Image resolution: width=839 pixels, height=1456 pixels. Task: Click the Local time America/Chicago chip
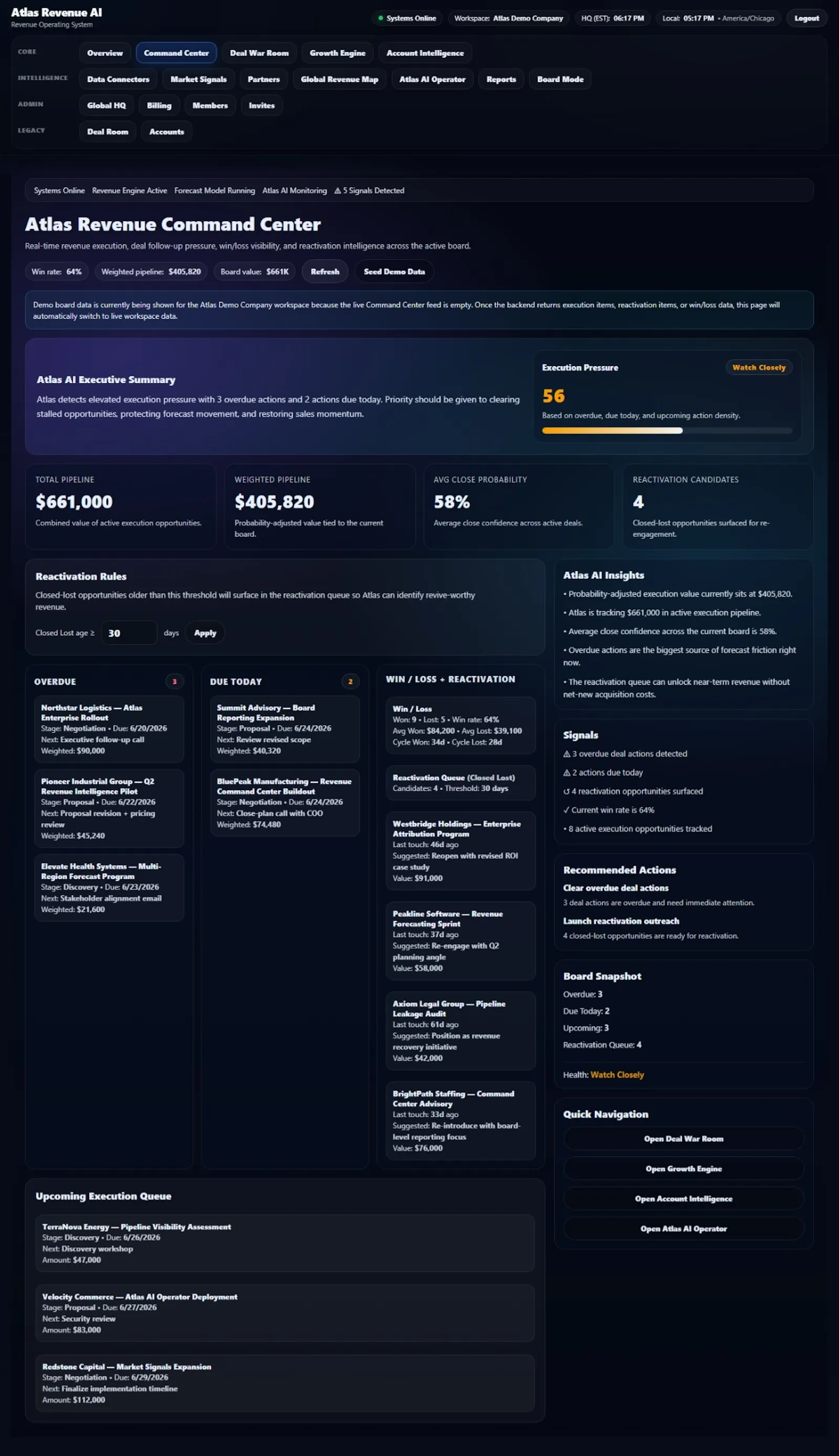[x=718, y=18]
